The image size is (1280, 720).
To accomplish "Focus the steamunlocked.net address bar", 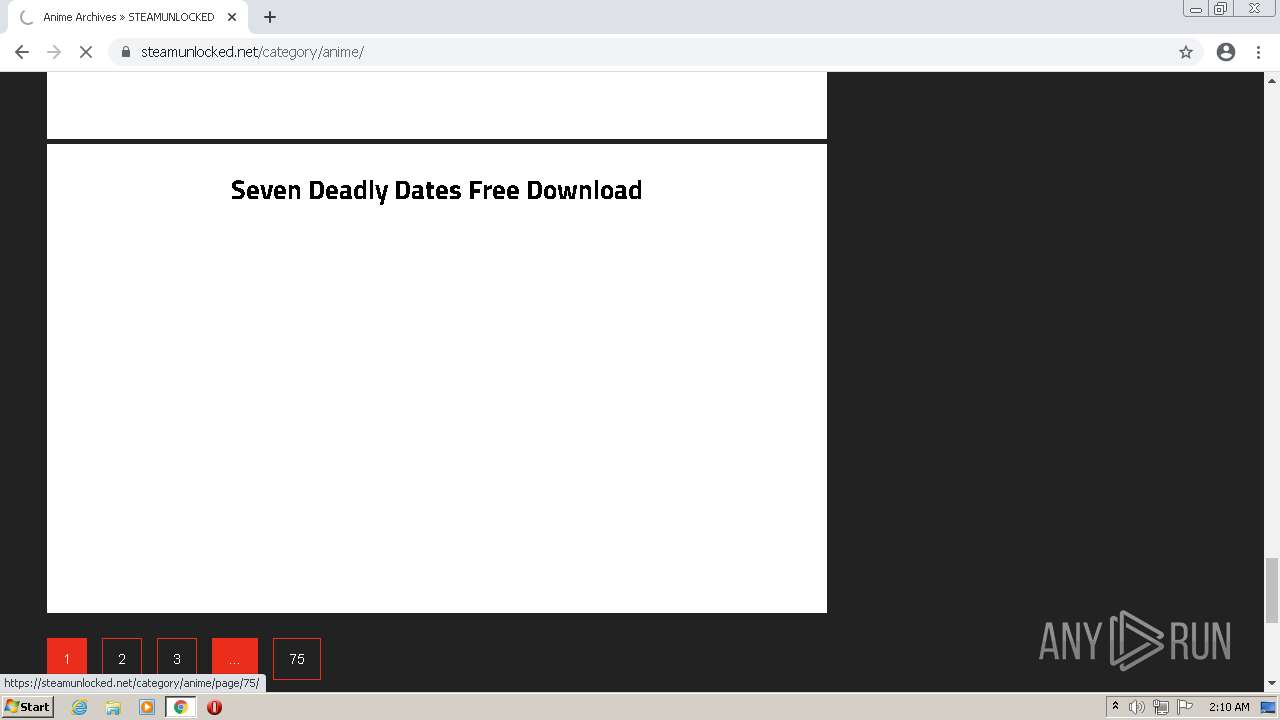I will pos(655,52).
